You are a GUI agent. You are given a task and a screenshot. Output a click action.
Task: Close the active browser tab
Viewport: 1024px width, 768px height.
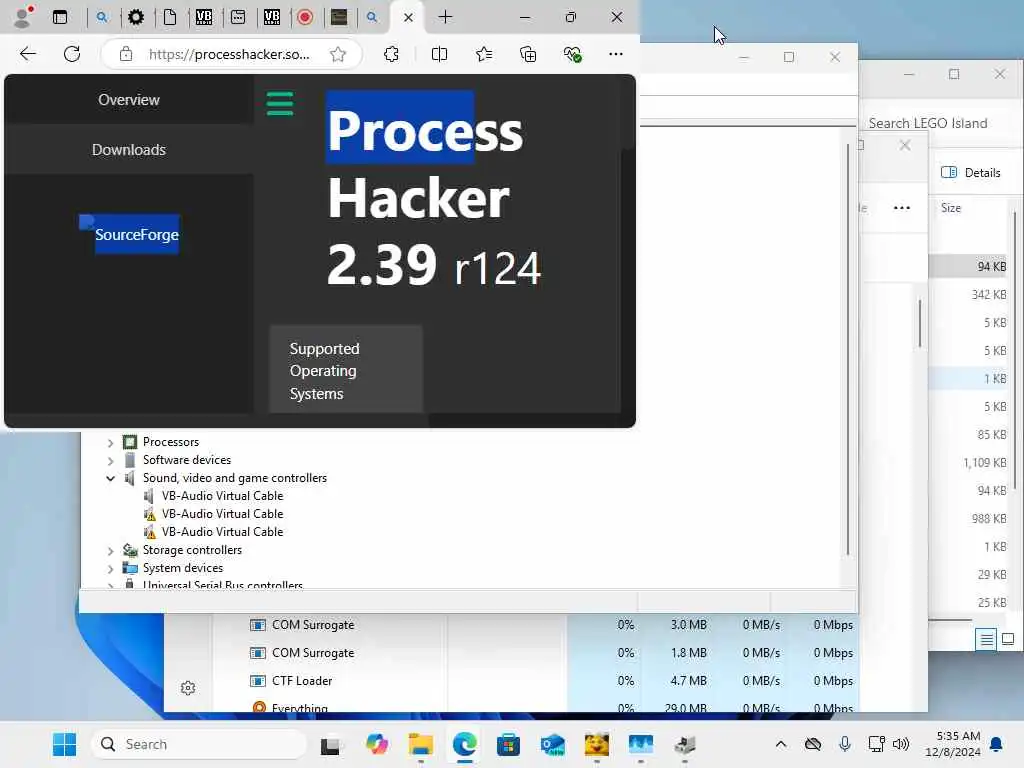point(408,18)
